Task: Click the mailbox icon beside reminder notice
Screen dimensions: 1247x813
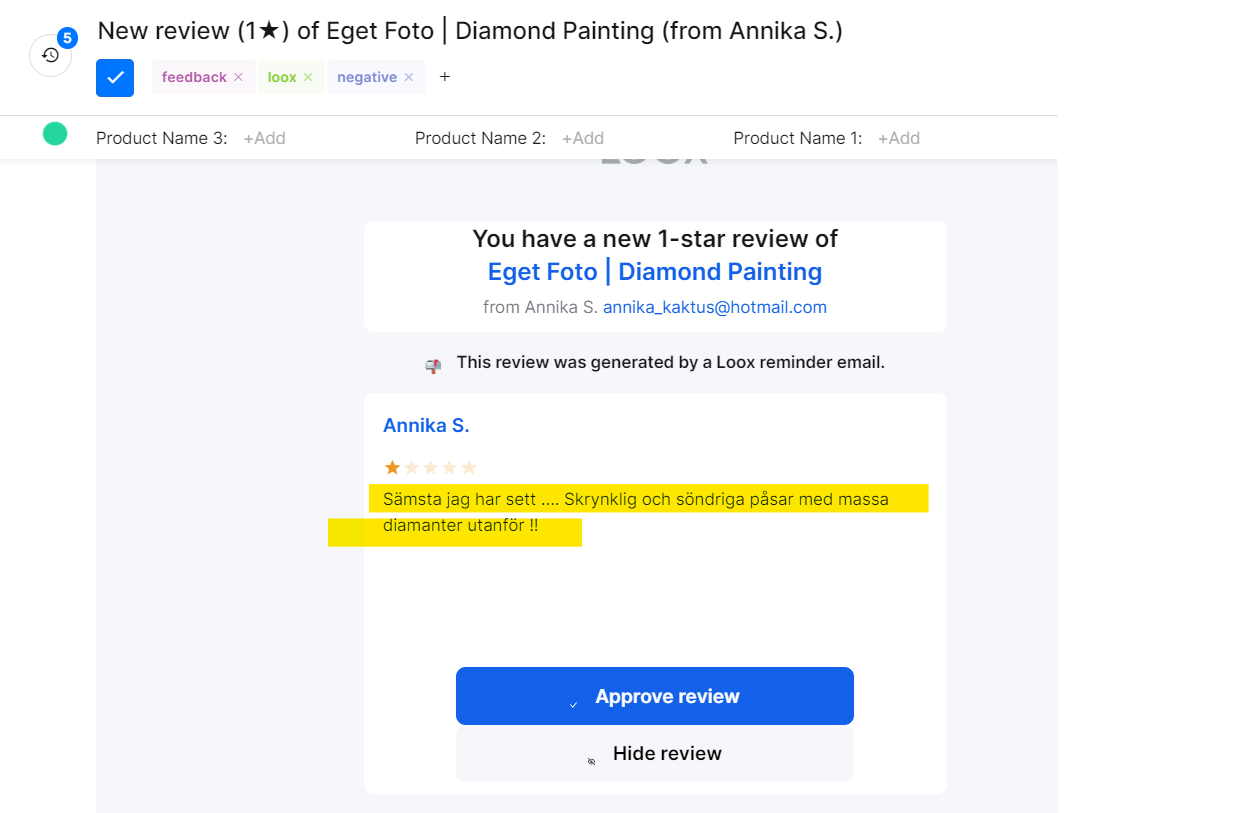Action: [x=433, y=366]
